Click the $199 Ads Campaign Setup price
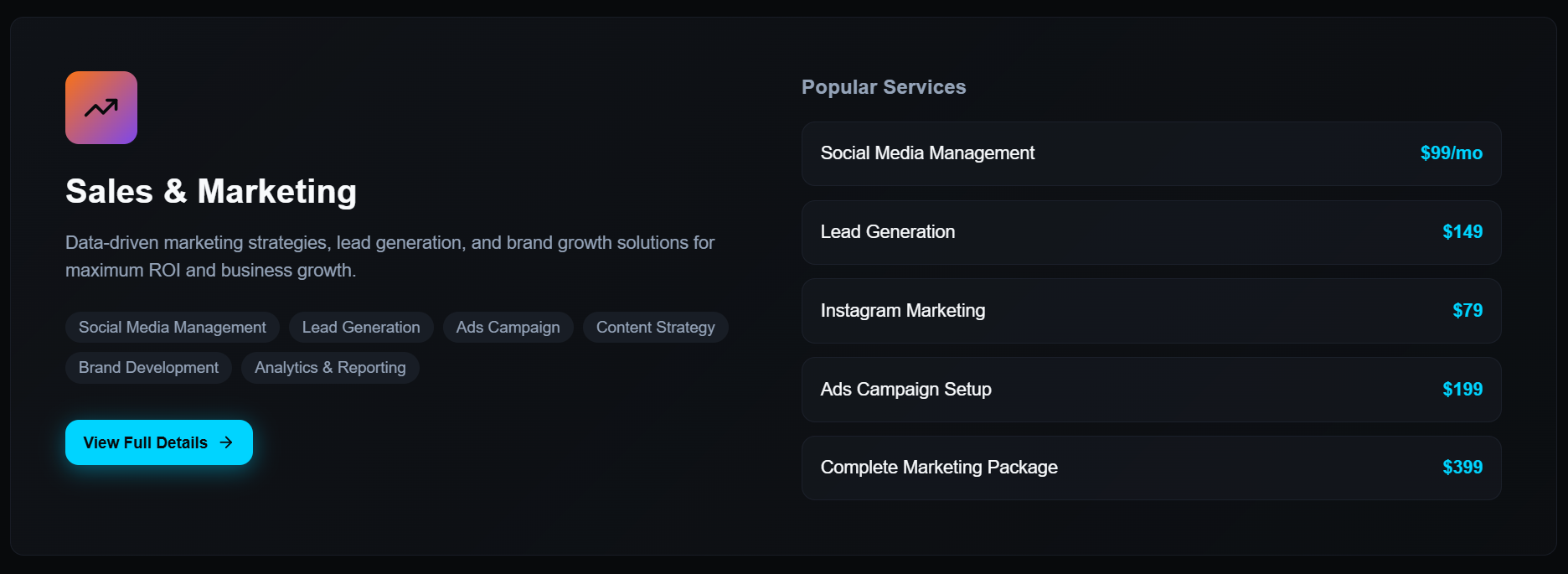Image resolution: width=1568 pixels, height=574 pixels. coord(1462,390)
